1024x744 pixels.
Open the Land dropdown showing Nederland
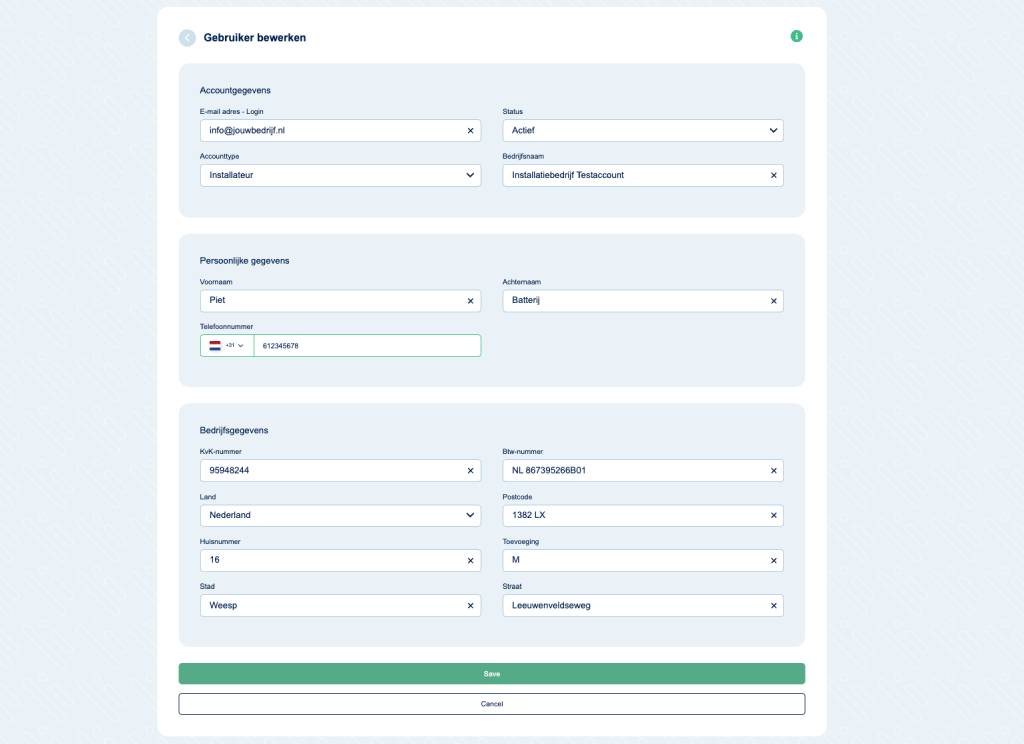tap(340, 516)
